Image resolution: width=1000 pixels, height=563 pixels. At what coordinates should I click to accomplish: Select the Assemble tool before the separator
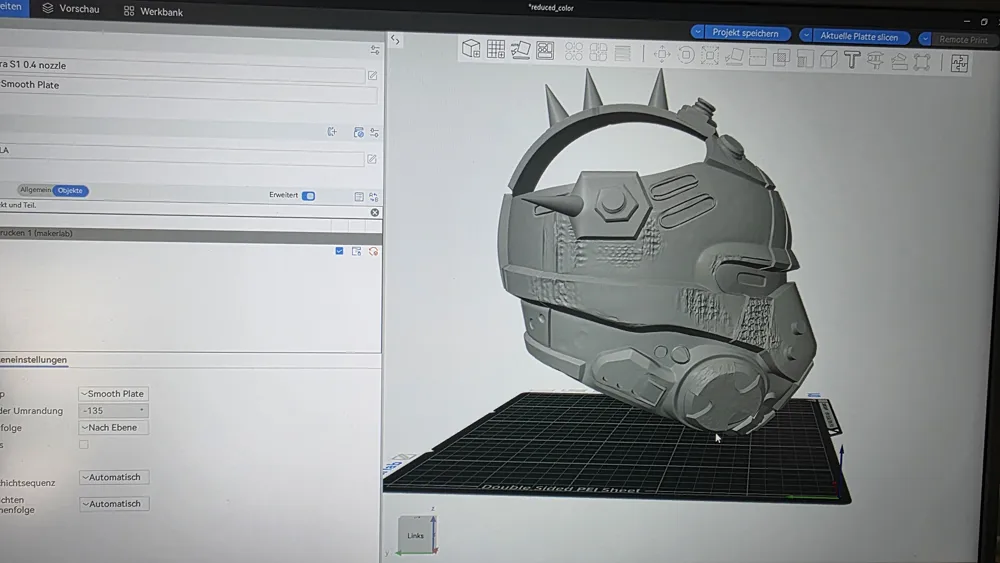click(x=922, y=62)
